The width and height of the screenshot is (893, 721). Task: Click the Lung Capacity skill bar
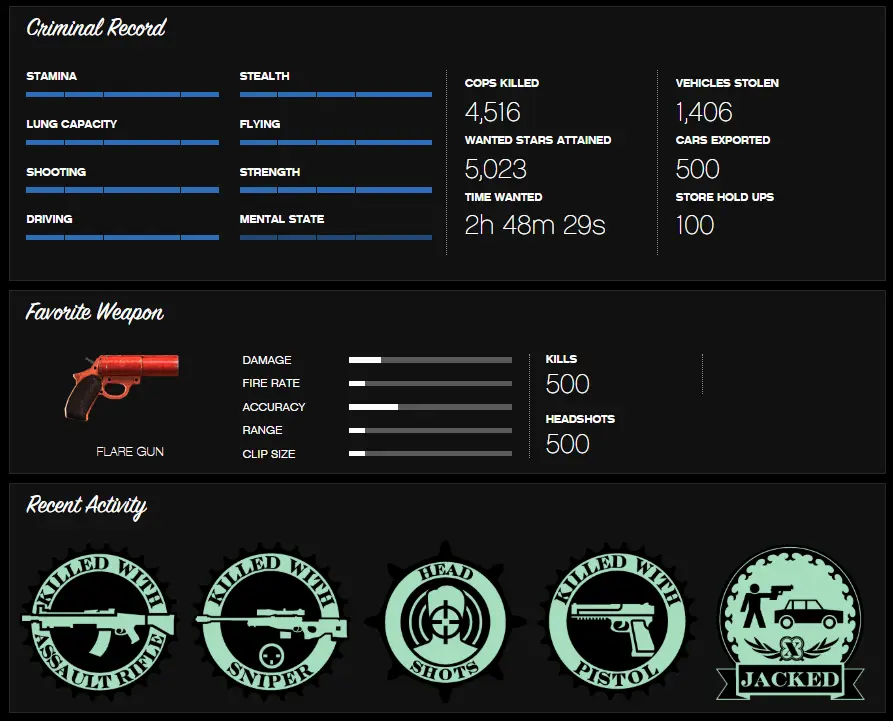tap(122, 142)
